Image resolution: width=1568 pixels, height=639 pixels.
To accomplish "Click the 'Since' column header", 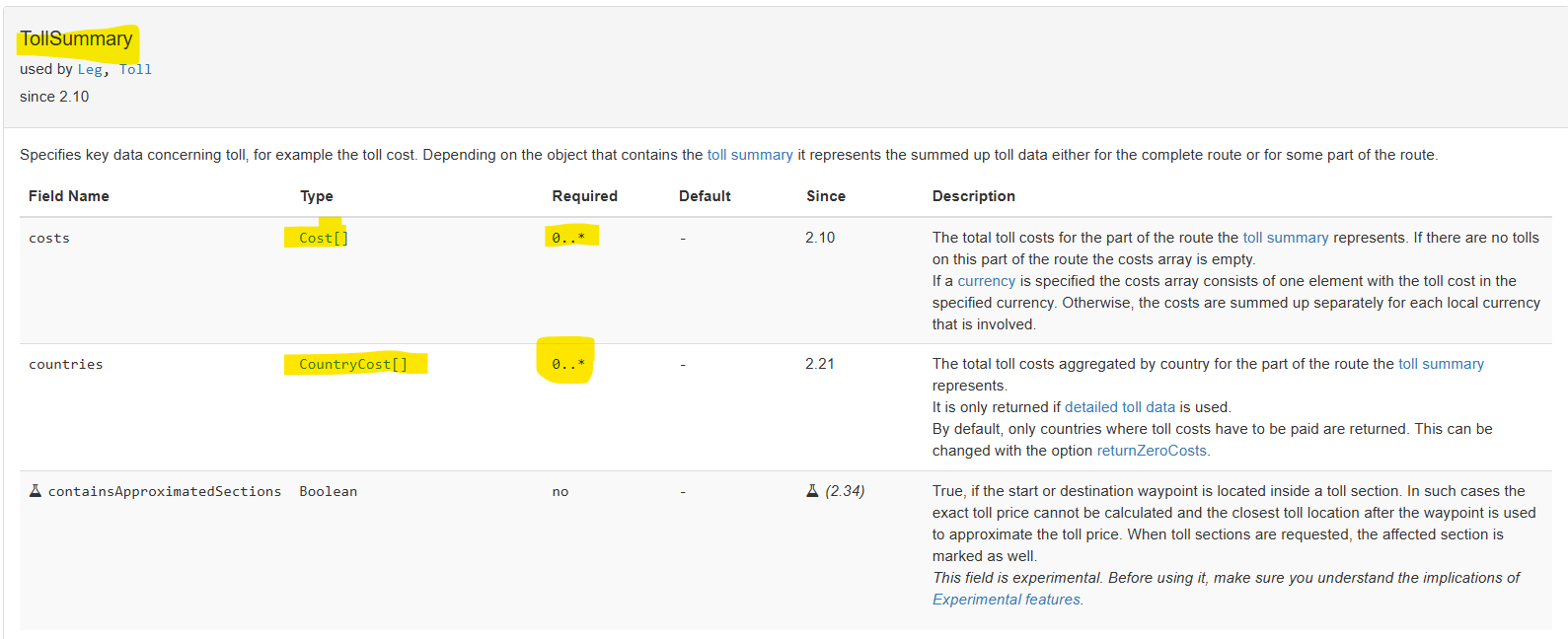I will click(825, 196).
